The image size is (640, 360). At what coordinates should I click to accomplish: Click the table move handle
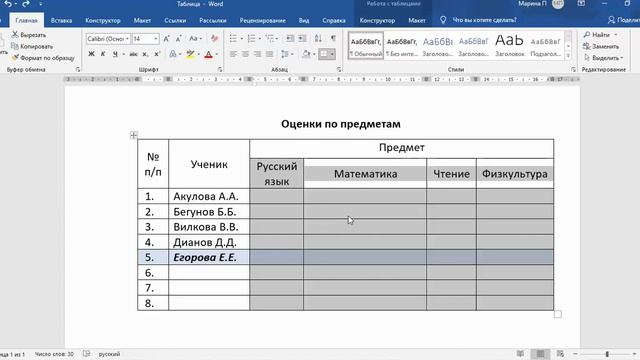pyautogui.click(x=133, y=135)
